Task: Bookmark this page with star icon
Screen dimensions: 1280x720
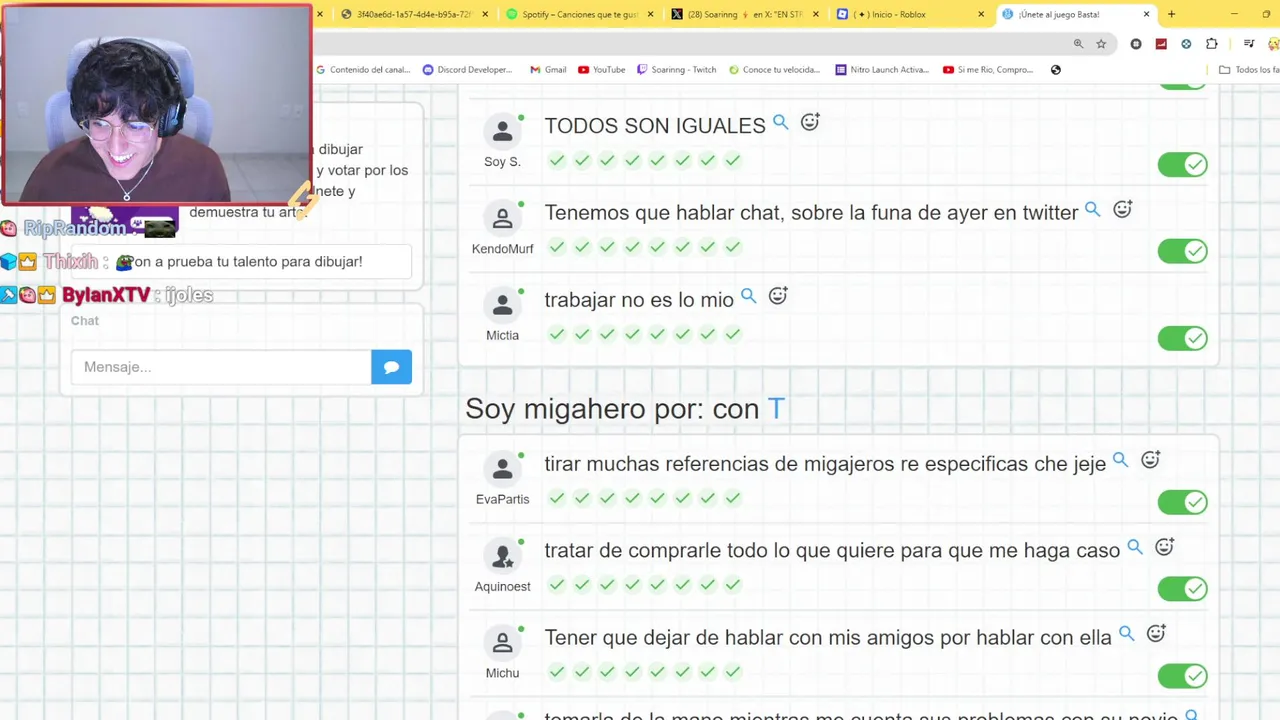Action: 1101,44
